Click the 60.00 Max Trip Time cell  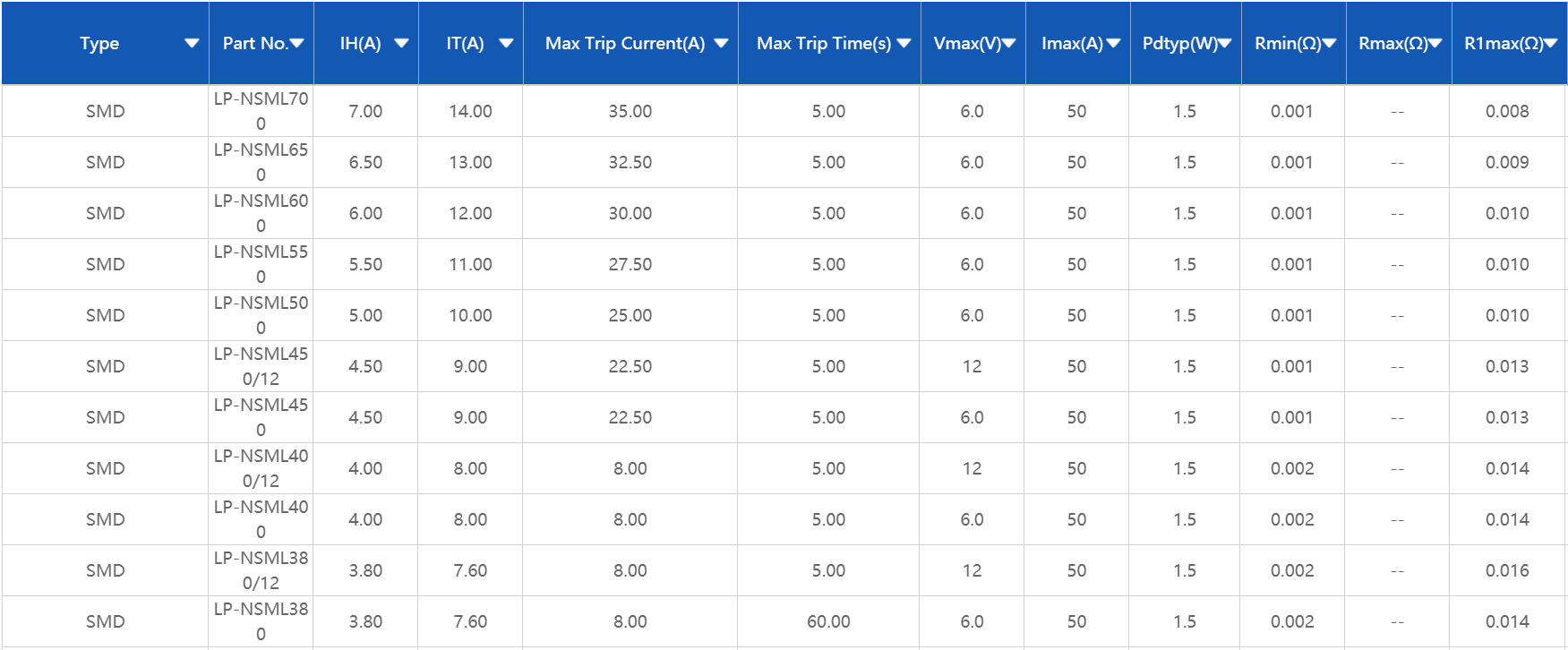[x=828, y=621]
